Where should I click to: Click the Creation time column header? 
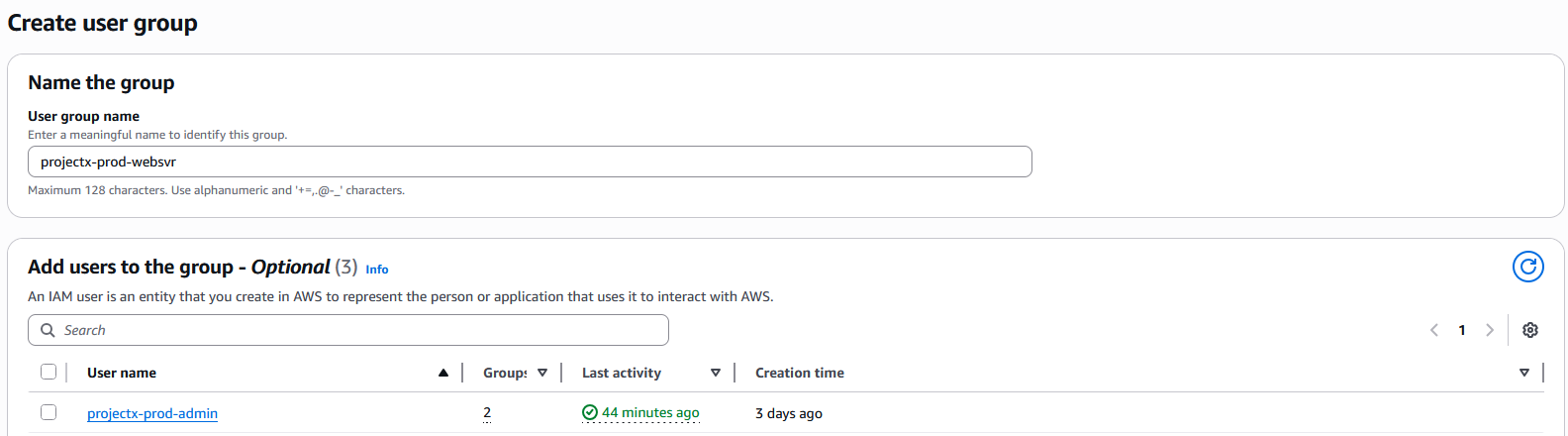point(799,373)
